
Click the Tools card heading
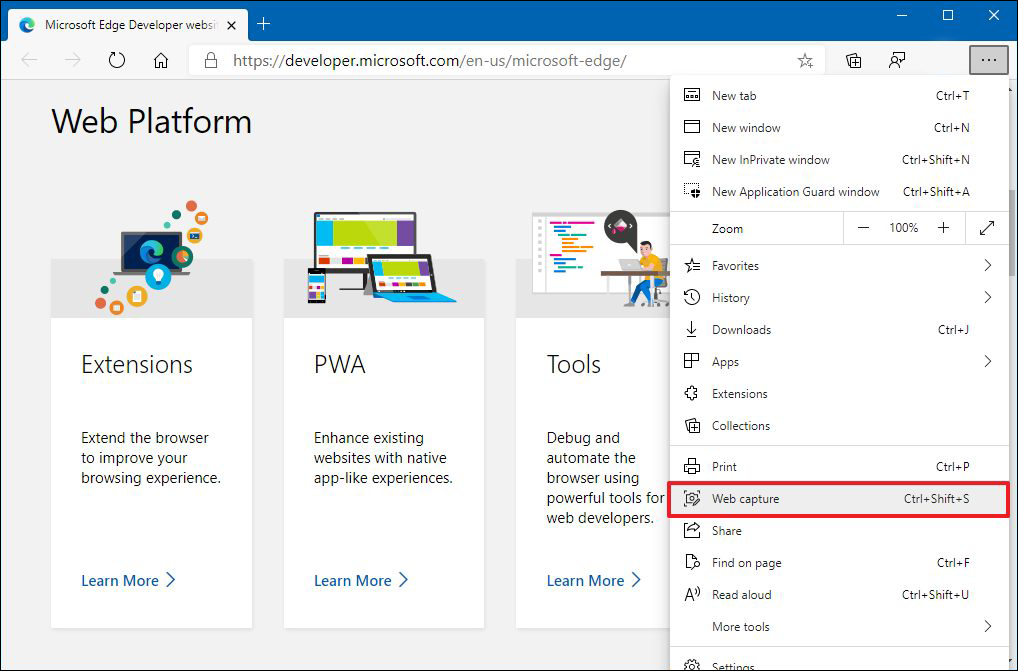574,364
